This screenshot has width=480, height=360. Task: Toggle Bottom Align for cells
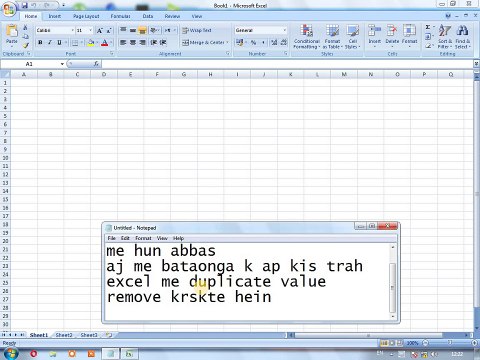coord(142,30)
